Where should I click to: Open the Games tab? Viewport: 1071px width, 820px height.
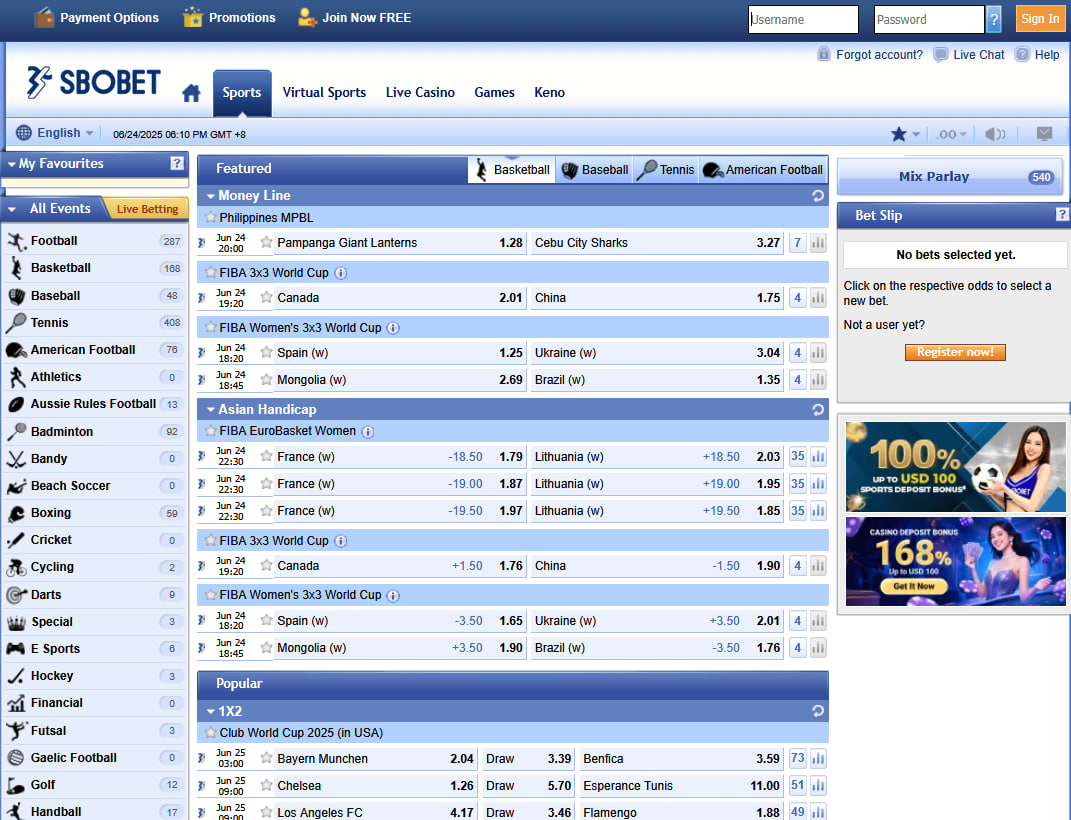tap(495, 92)
